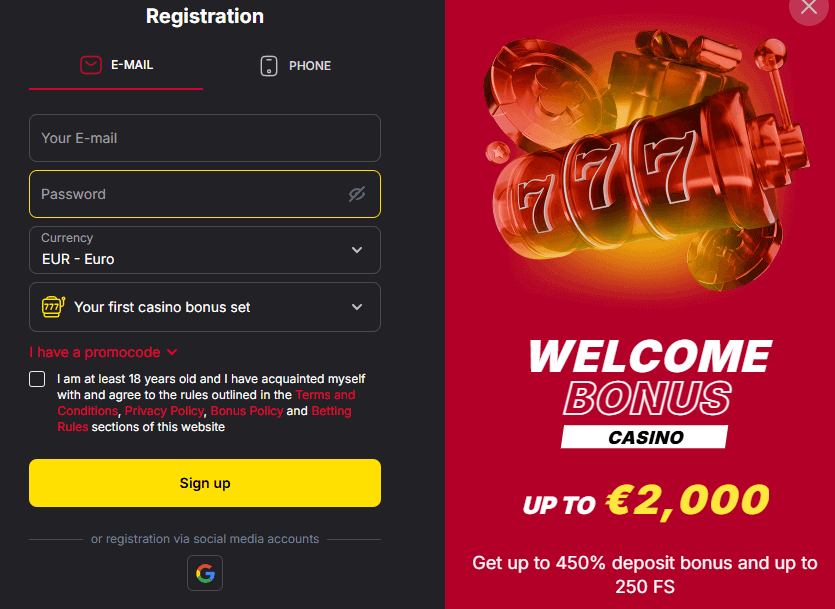Open the Privacy Policy link
This screenshot has width=835, height=609.
[164, 411]
